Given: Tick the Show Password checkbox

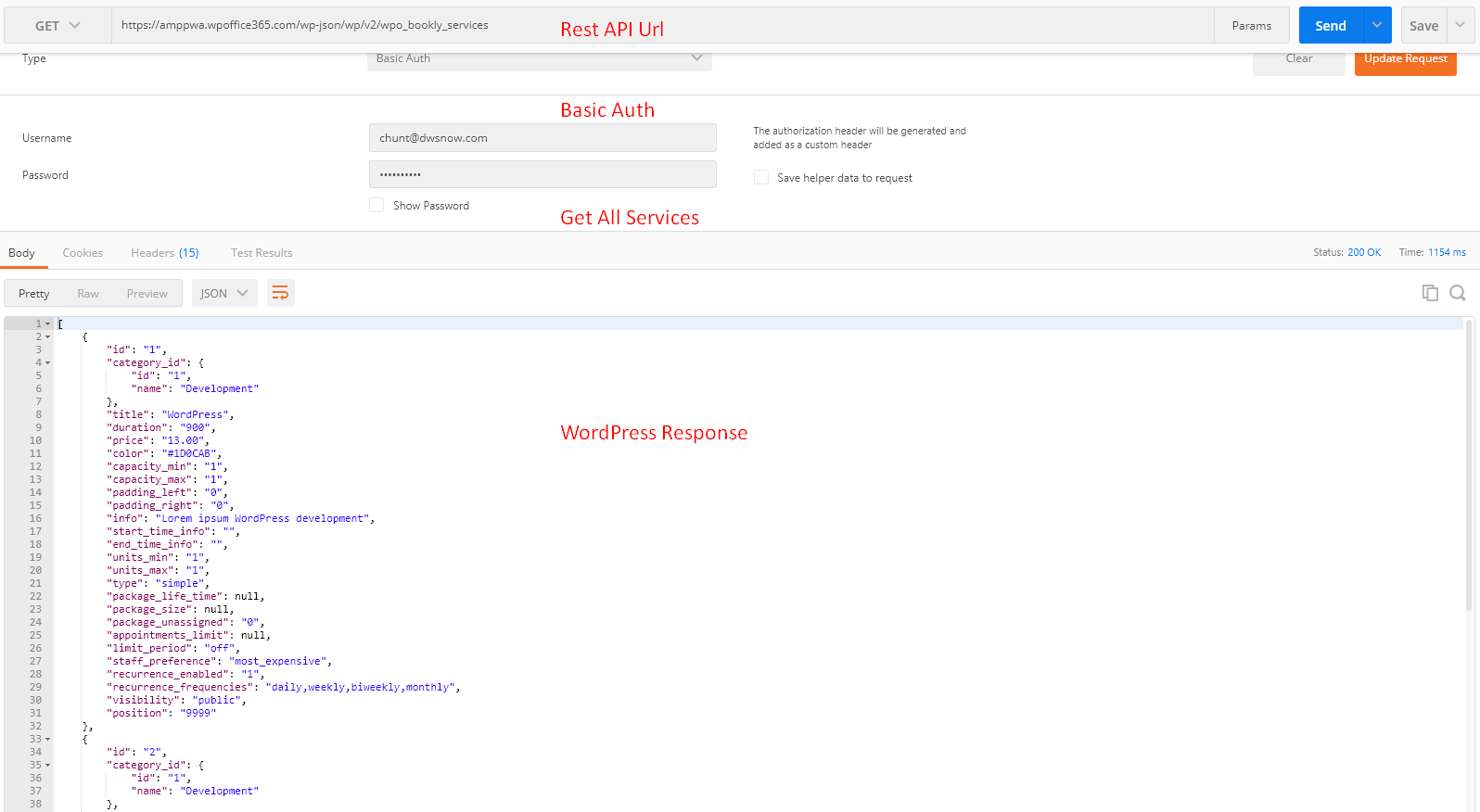Looking at the screenshot, I should tap(376, 205).
